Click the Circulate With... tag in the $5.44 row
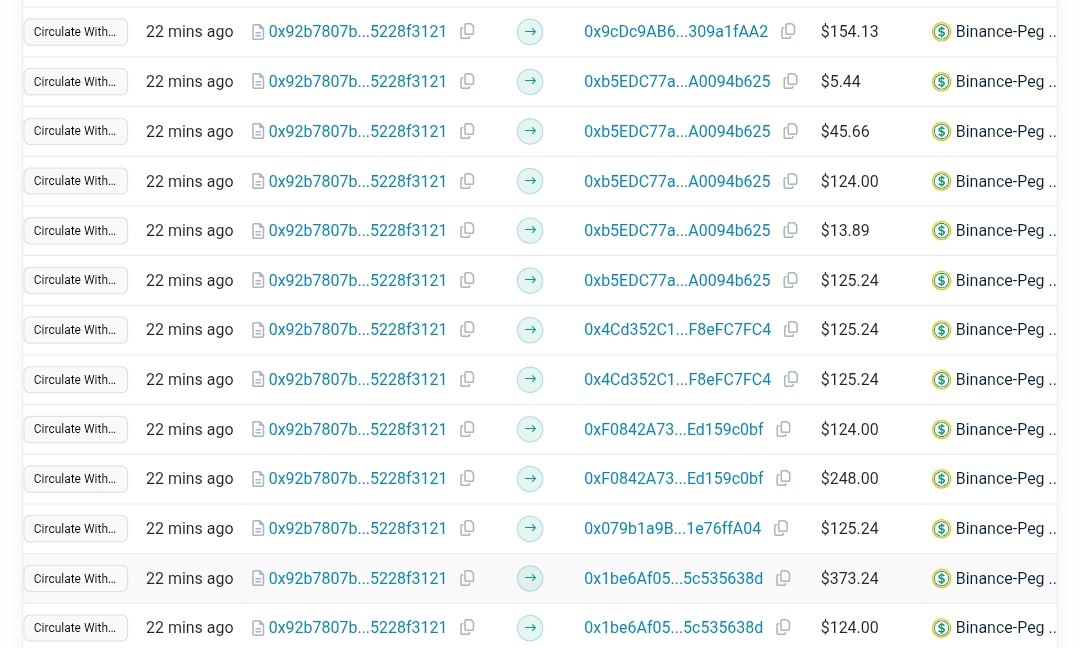 pos(75,81)
